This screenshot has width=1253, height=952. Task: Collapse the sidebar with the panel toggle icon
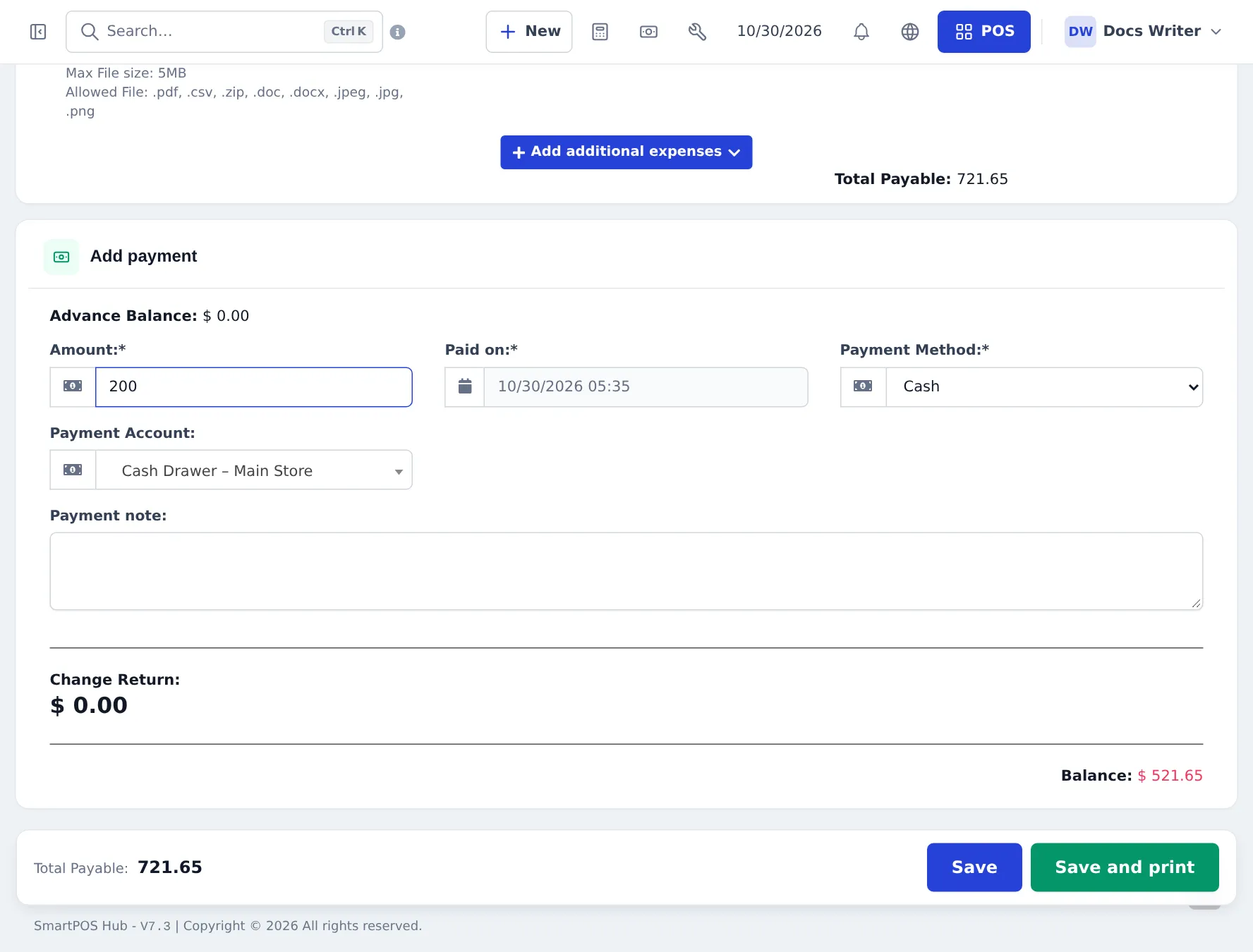tap(38, 32)
